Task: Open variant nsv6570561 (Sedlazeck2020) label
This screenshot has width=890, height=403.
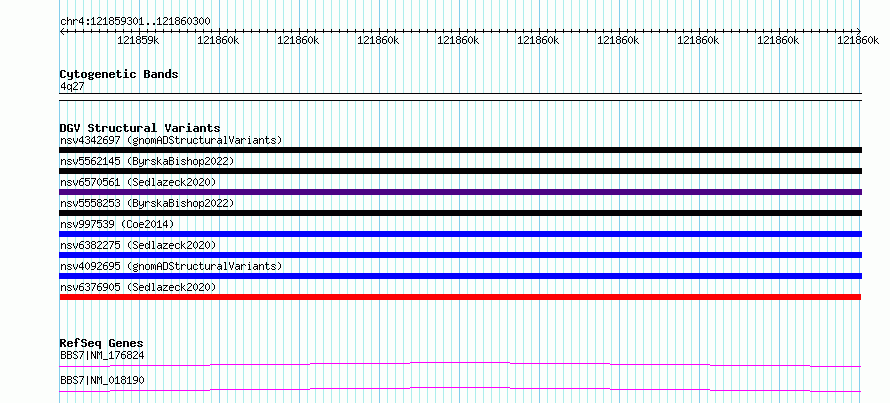Action: (x=138, y=182)
